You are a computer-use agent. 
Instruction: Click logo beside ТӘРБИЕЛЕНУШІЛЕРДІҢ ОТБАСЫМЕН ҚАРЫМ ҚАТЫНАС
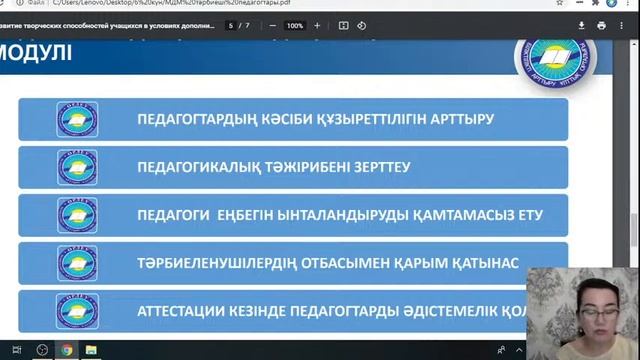[77, 263]
